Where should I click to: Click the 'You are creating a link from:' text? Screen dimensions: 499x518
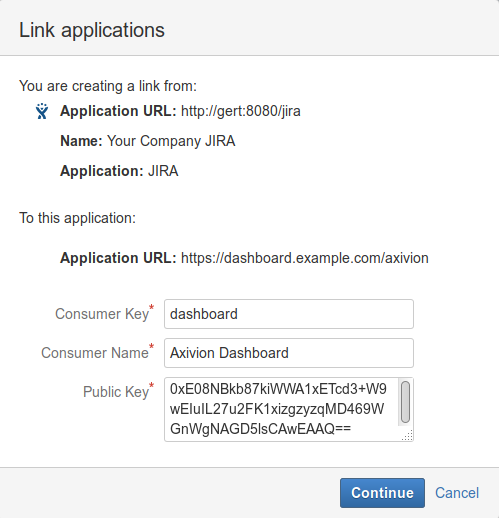point(108,86)
